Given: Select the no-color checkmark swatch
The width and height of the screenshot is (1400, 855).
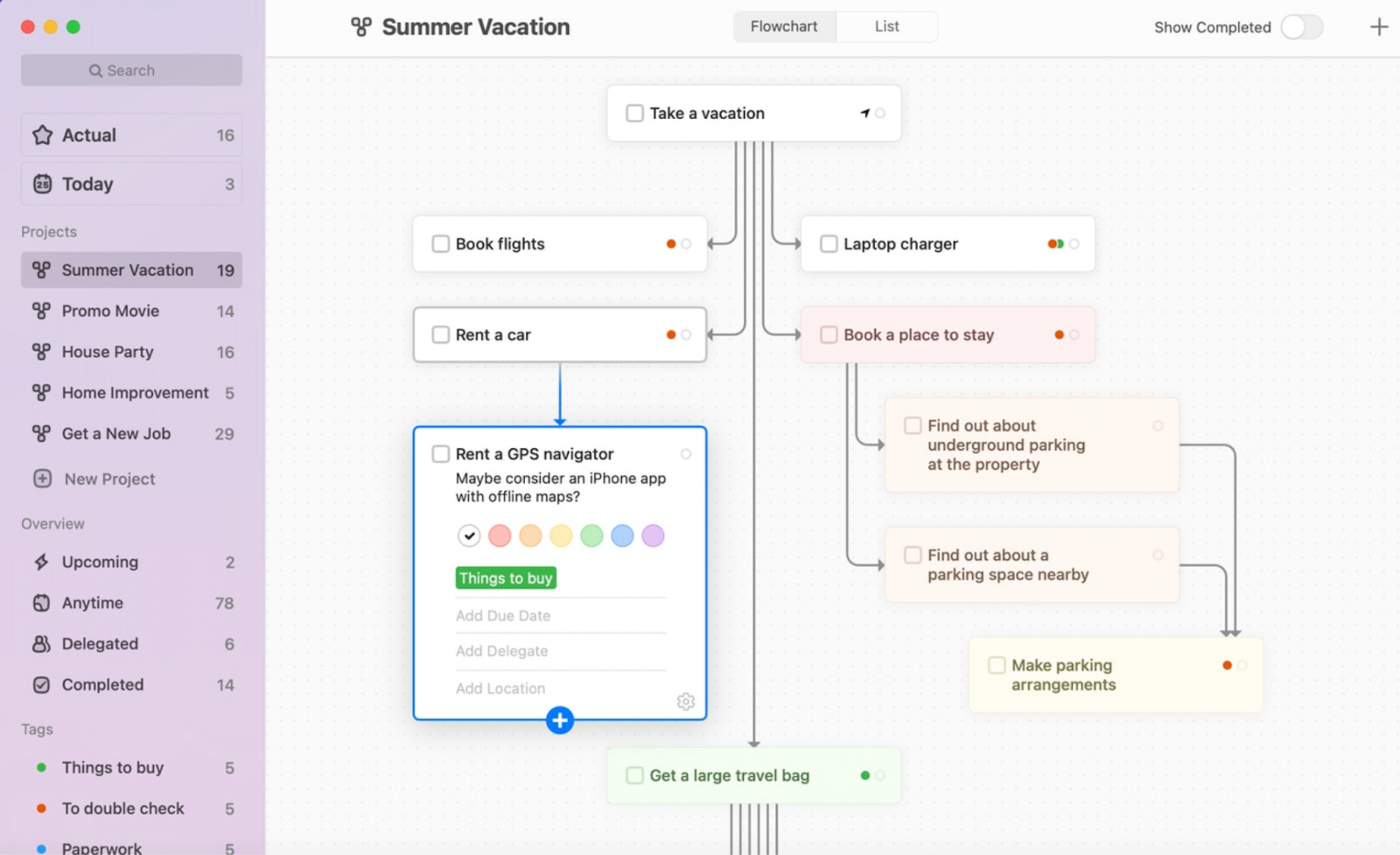Looking at the screenshot, I should point(469,536).
